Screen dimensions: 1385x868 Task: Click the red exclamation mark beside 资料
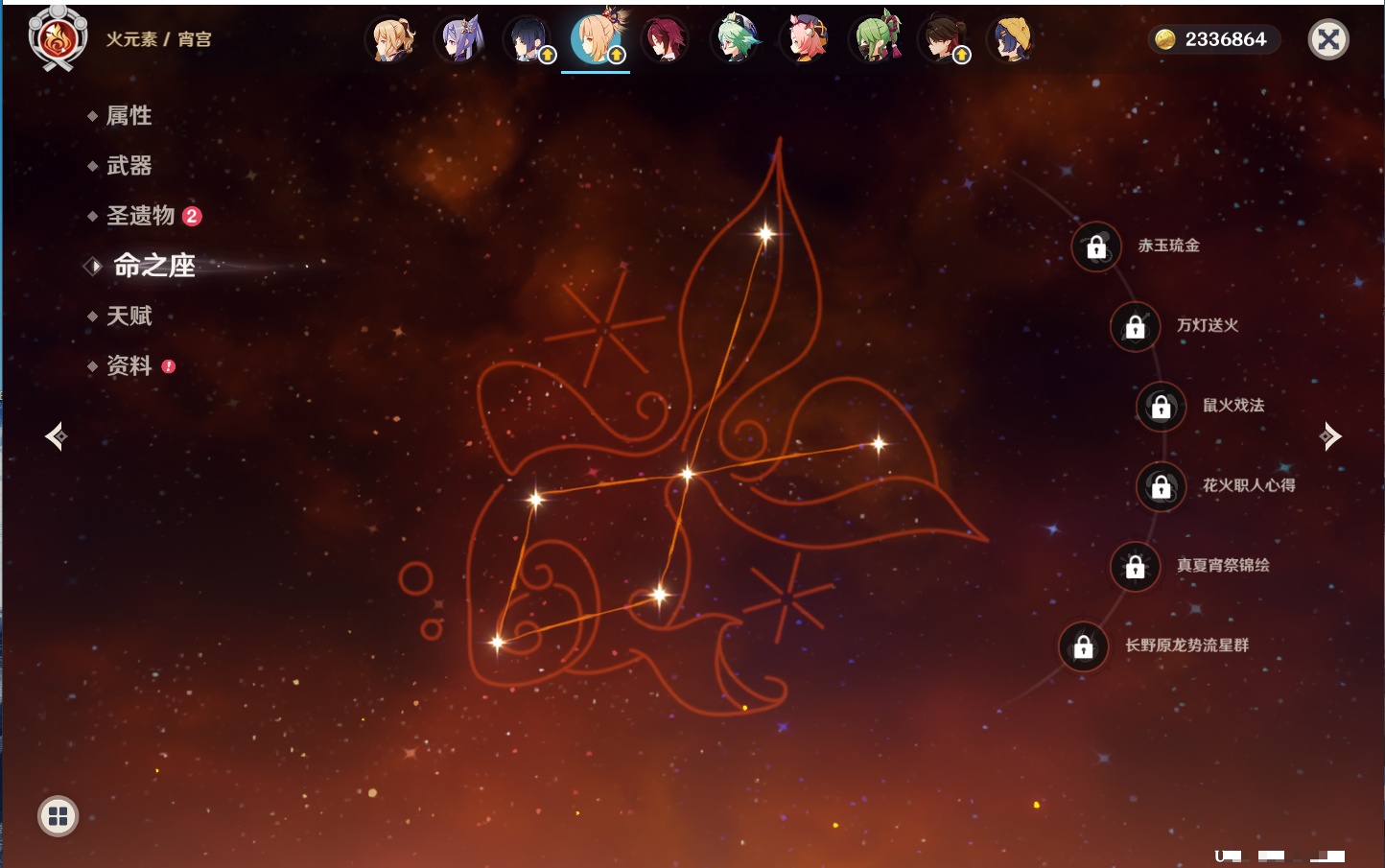169,366
